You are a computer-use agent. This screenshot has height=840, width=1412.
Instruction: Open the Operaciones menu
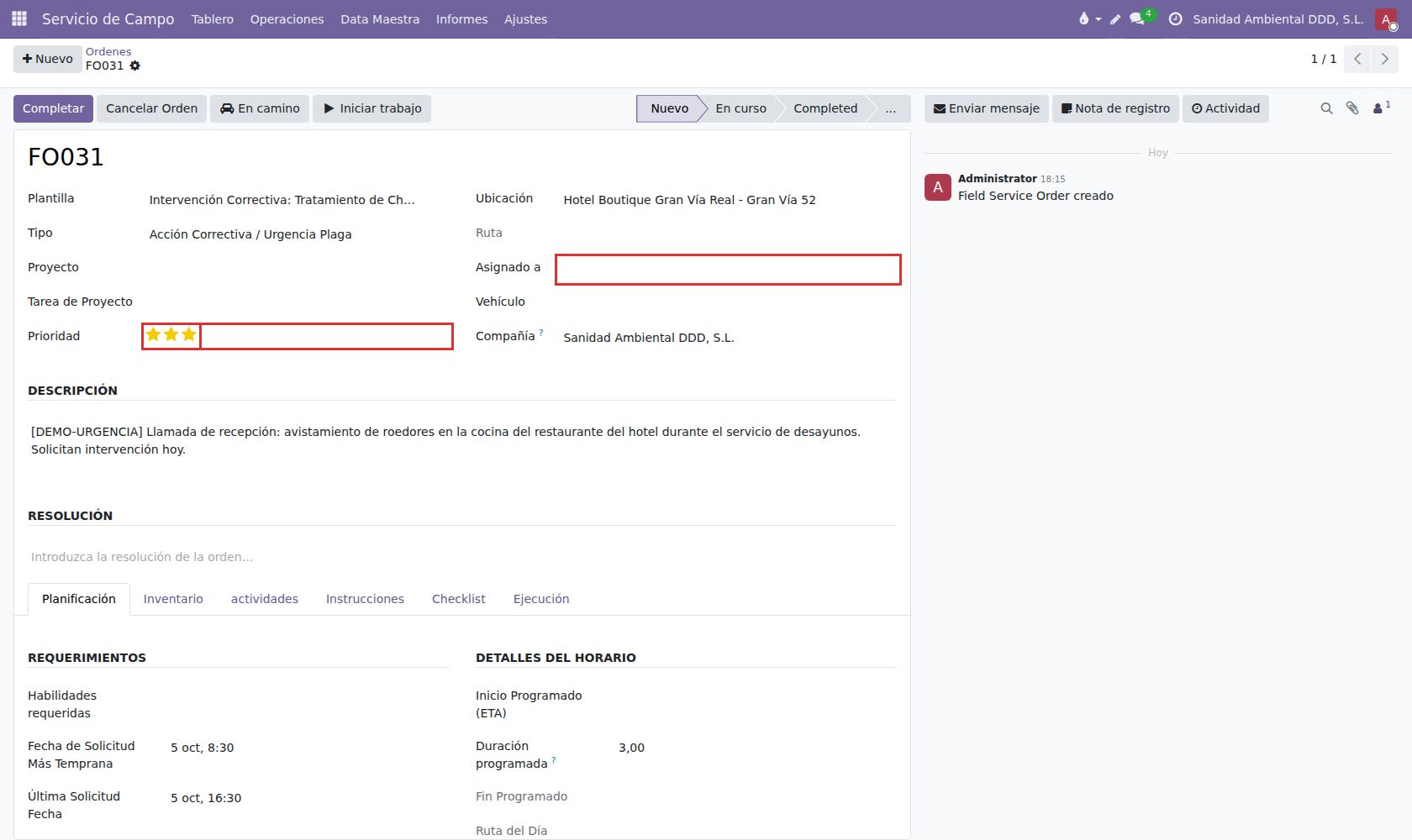[x=287, y=18]
